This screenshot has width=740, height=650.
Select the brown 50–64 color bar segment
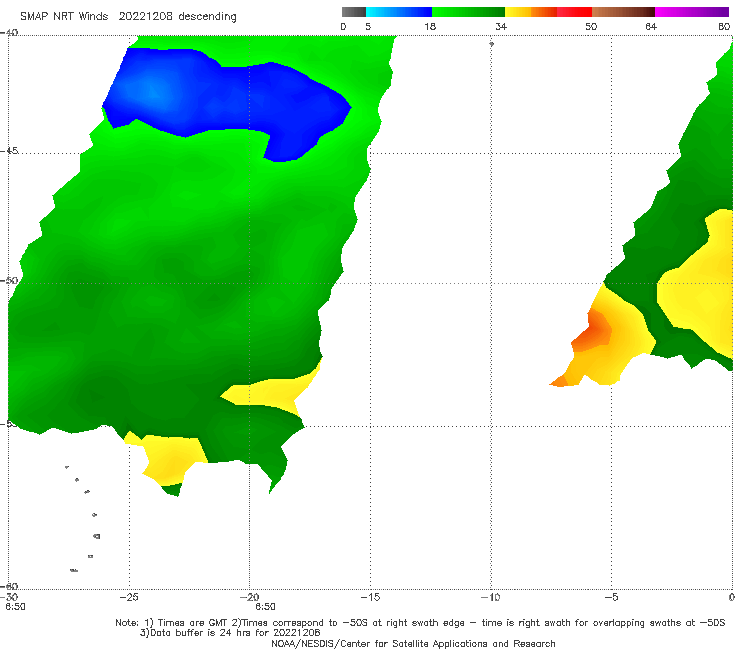(623, 12)
